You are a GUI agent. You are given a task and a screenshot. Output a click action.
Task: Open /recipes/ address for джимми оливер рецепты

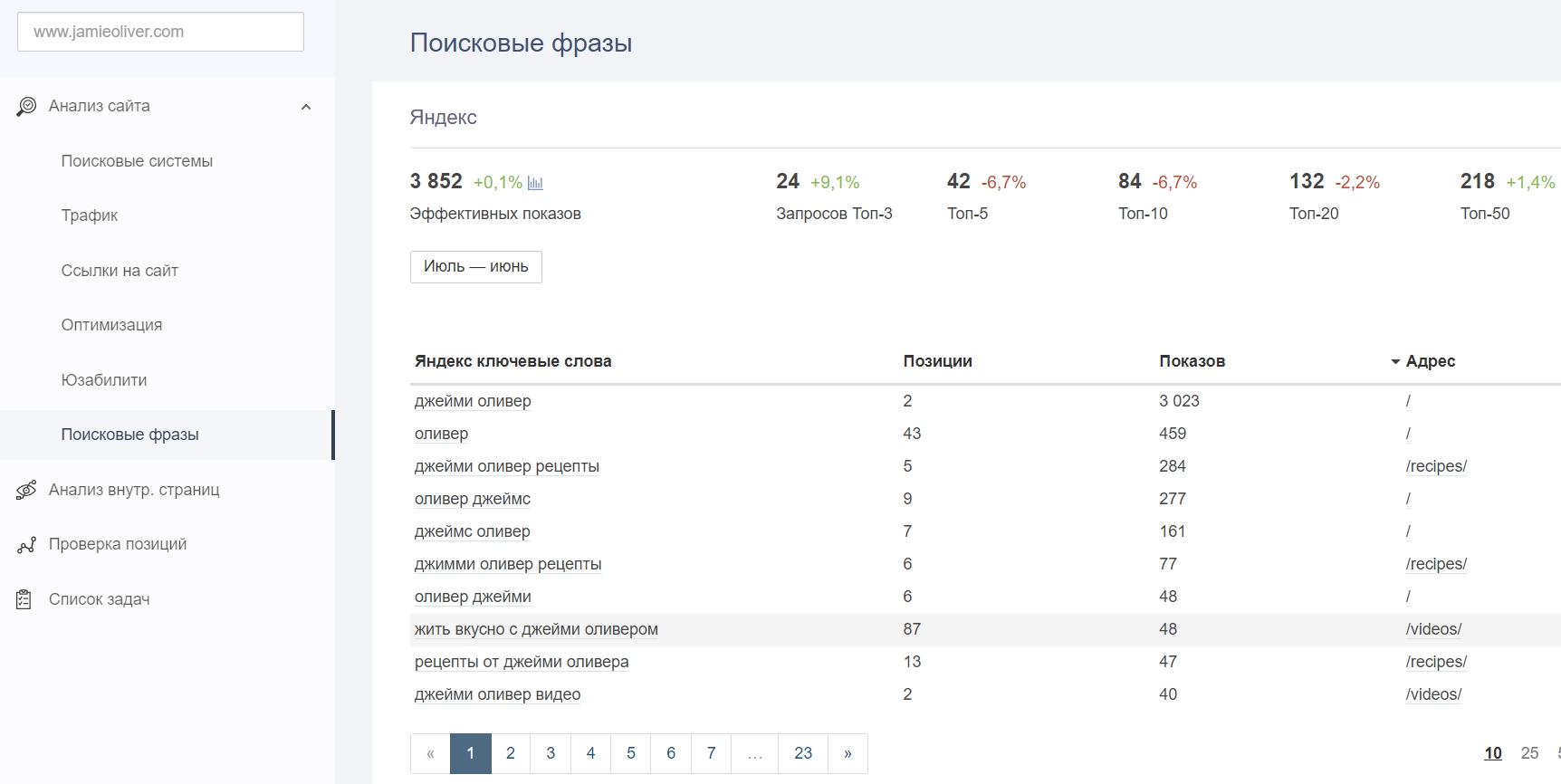tap(1436, 564)
